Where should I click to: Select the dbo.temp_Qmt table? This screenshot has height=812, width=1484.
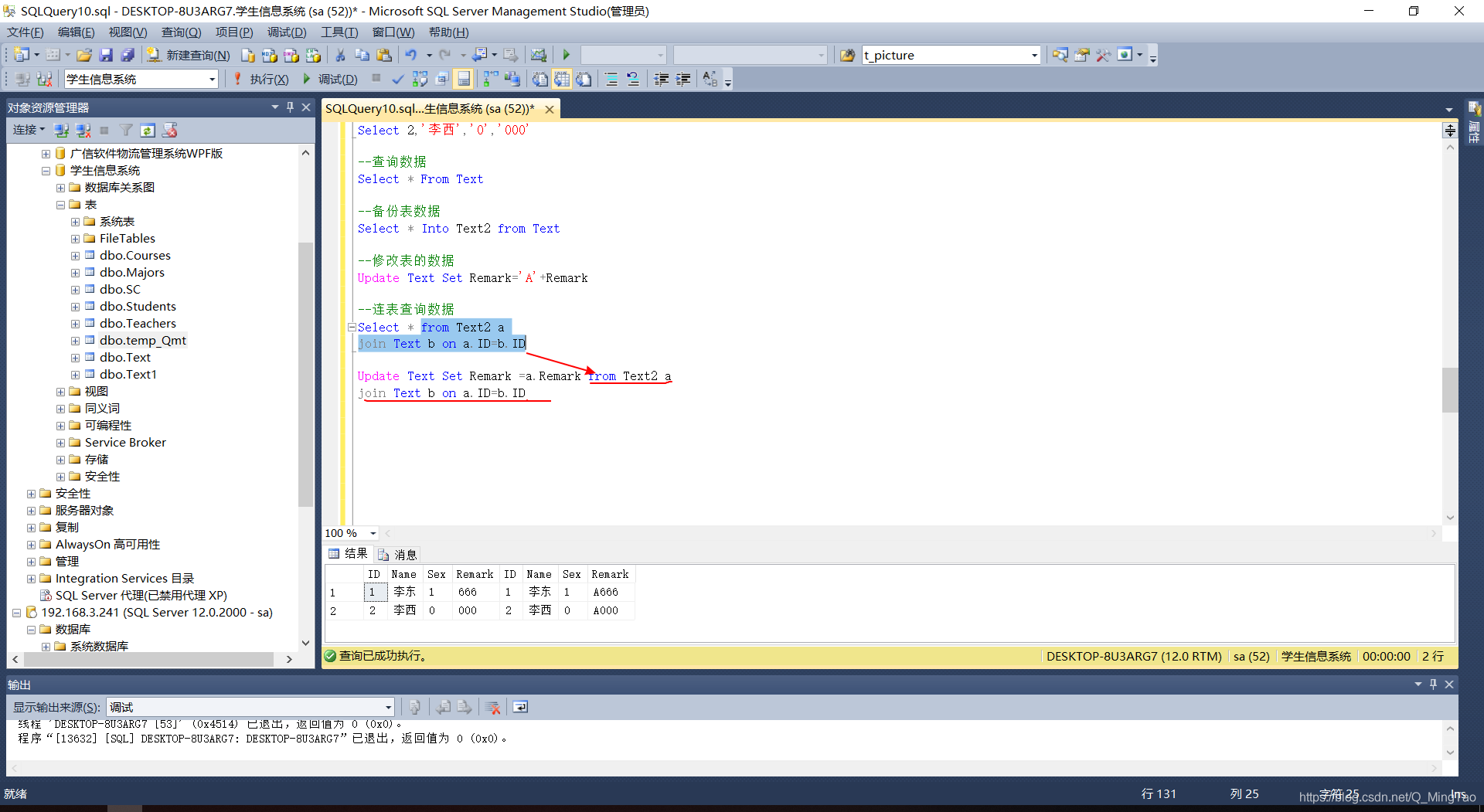[142, 341]
